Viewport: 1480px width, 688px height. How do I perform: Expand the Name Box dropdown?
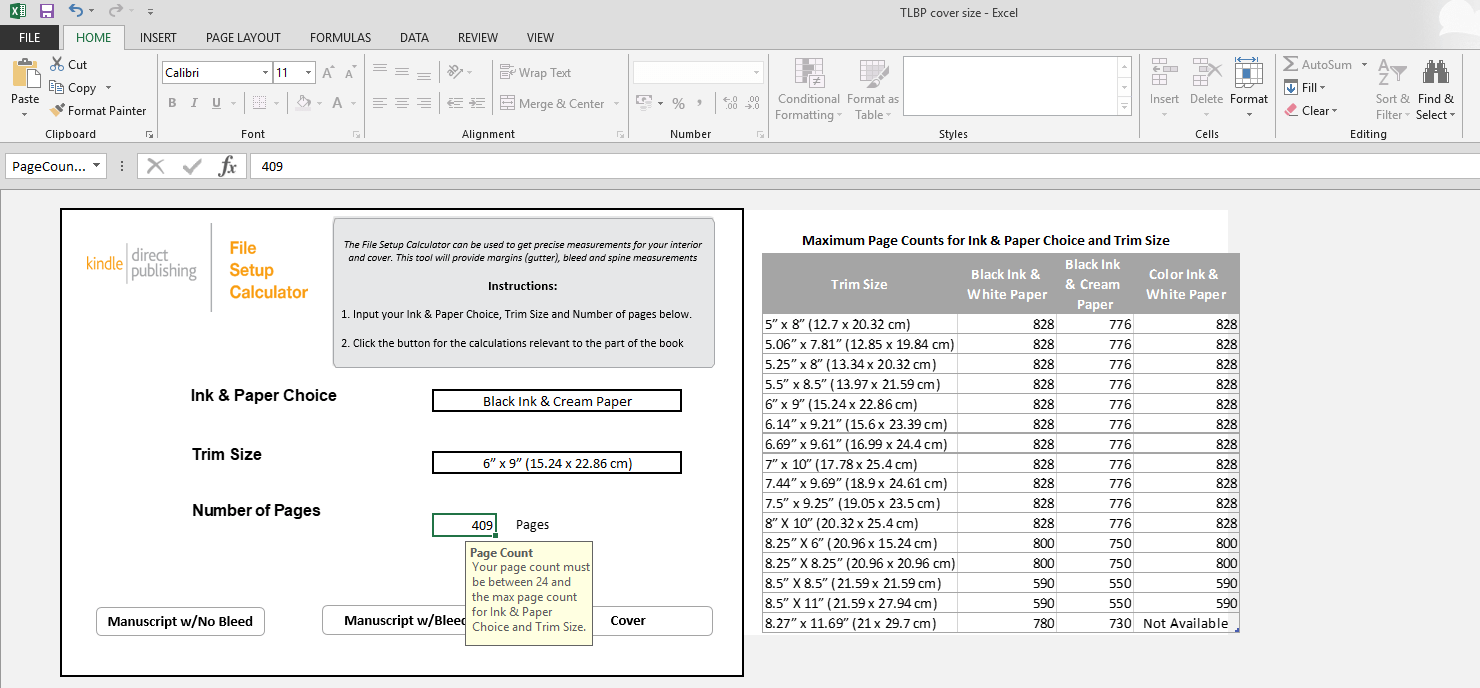pos(96,166)
